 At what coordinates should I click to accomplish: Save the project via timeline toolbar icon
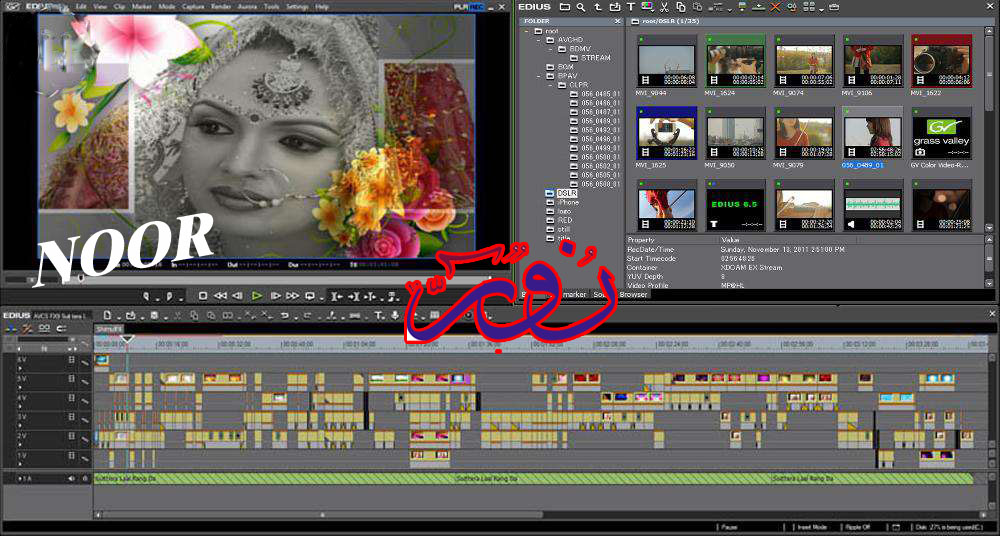coord(154,315)
